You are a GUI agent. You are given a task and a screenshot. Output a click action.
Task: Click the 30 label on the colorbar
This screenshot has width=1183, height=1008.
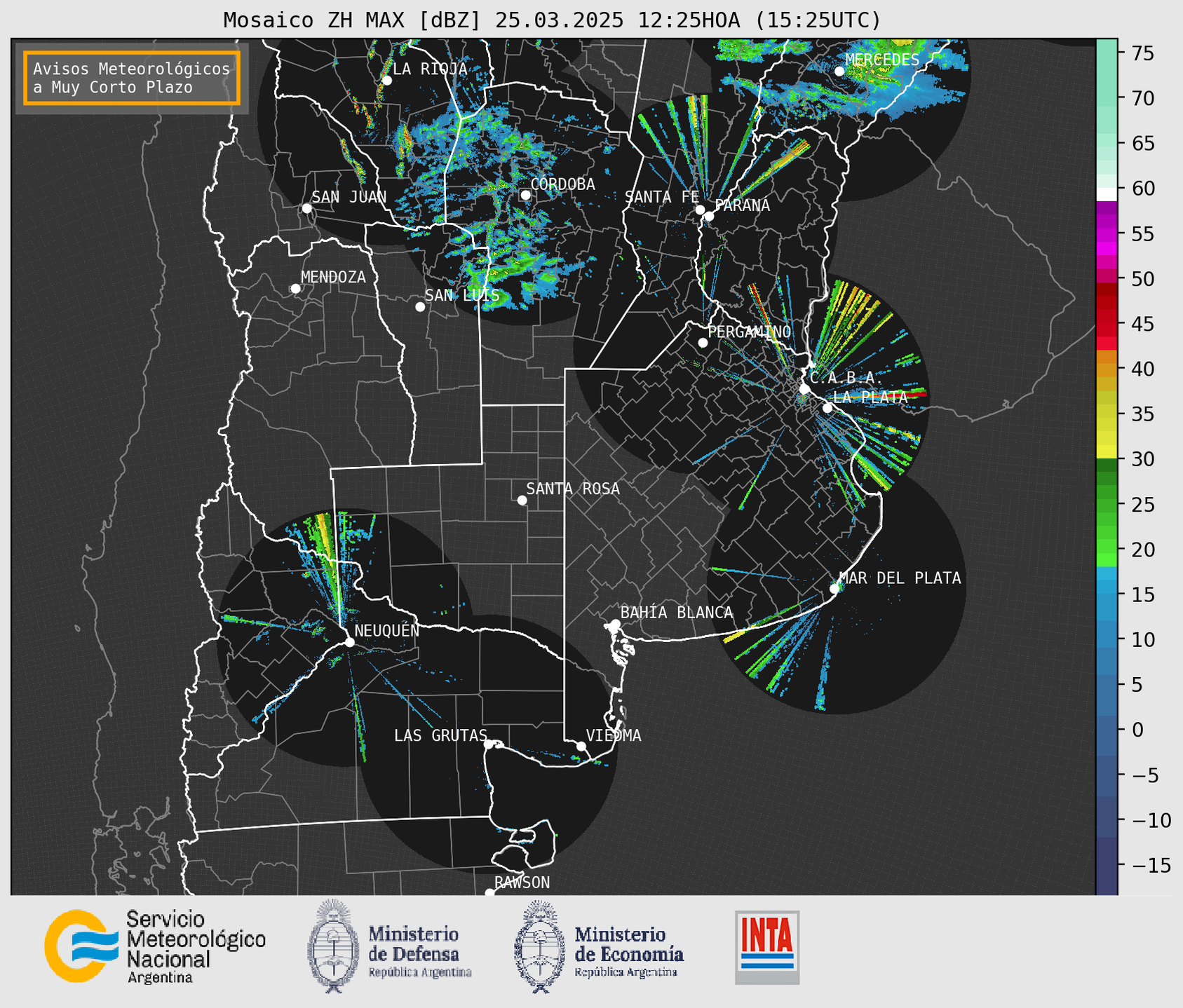(1144, 459)
